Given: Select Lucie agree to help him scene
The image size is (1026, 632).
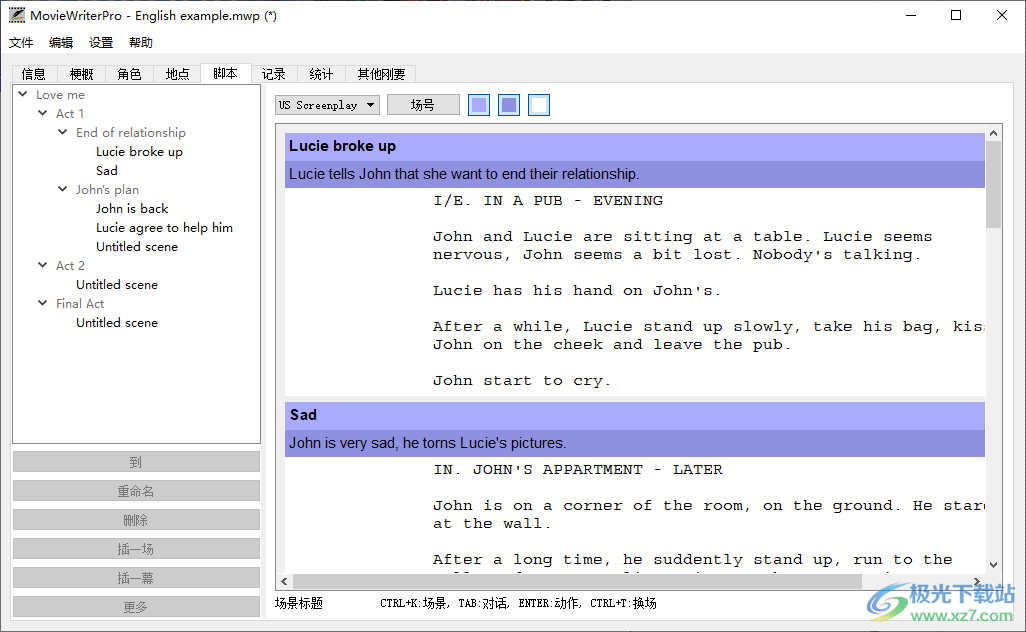Looking at the screenshot, I should 164,227.
